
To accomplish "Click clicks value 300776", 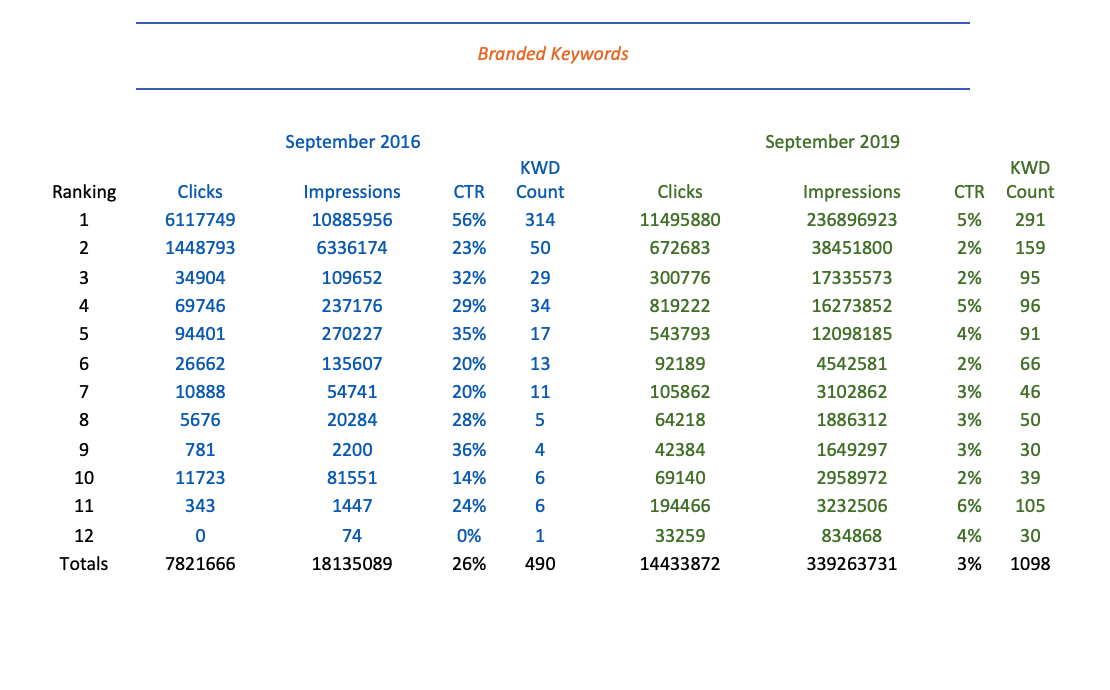I will point(680,278).
